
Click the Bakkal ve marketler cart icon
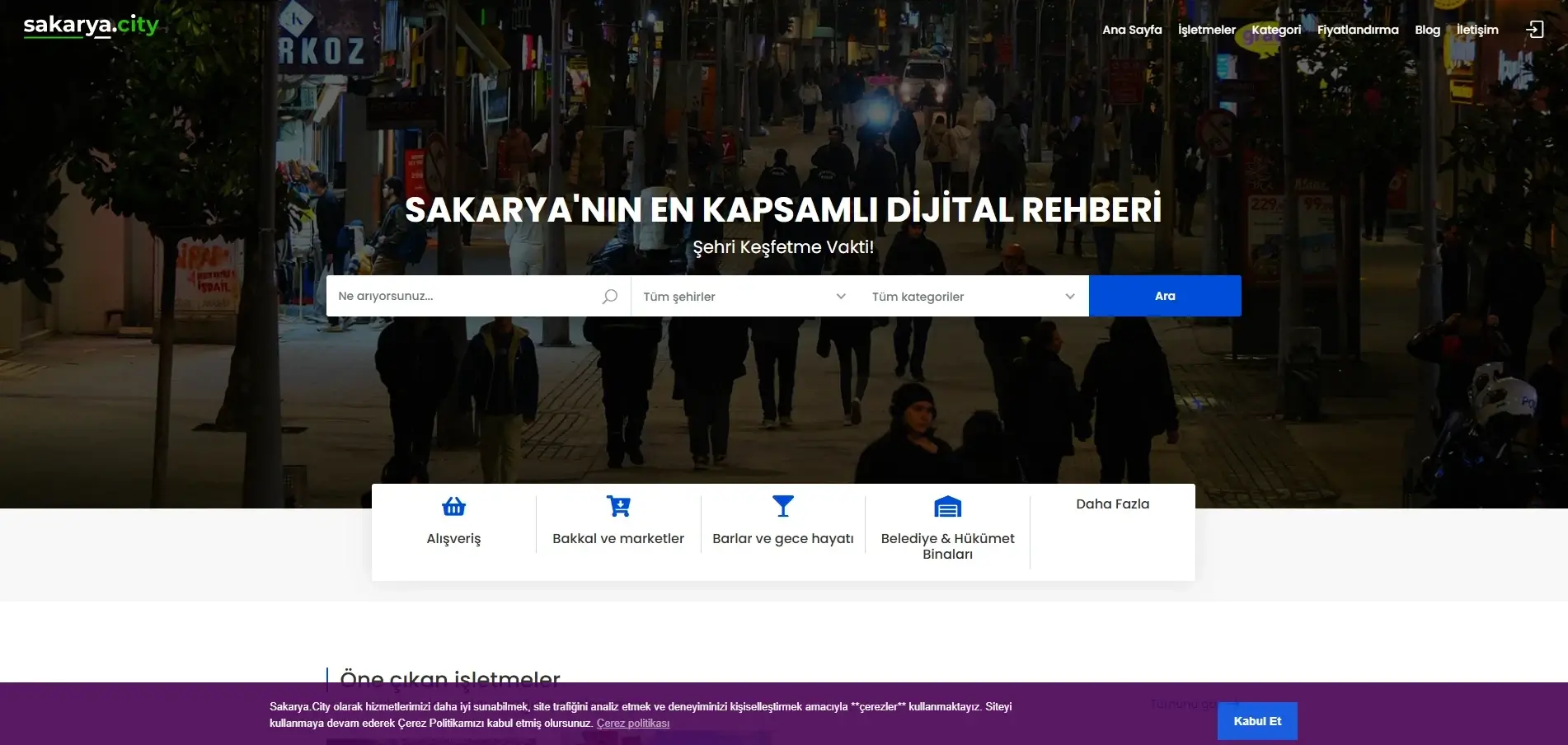(x=618, y=506)
